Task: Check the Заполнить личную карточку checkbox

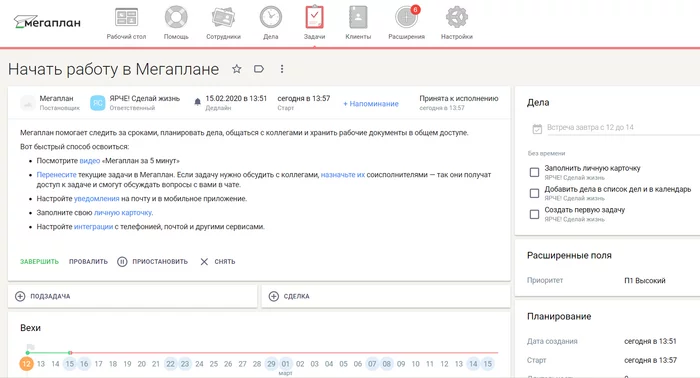Action: [x=534, y=172]
